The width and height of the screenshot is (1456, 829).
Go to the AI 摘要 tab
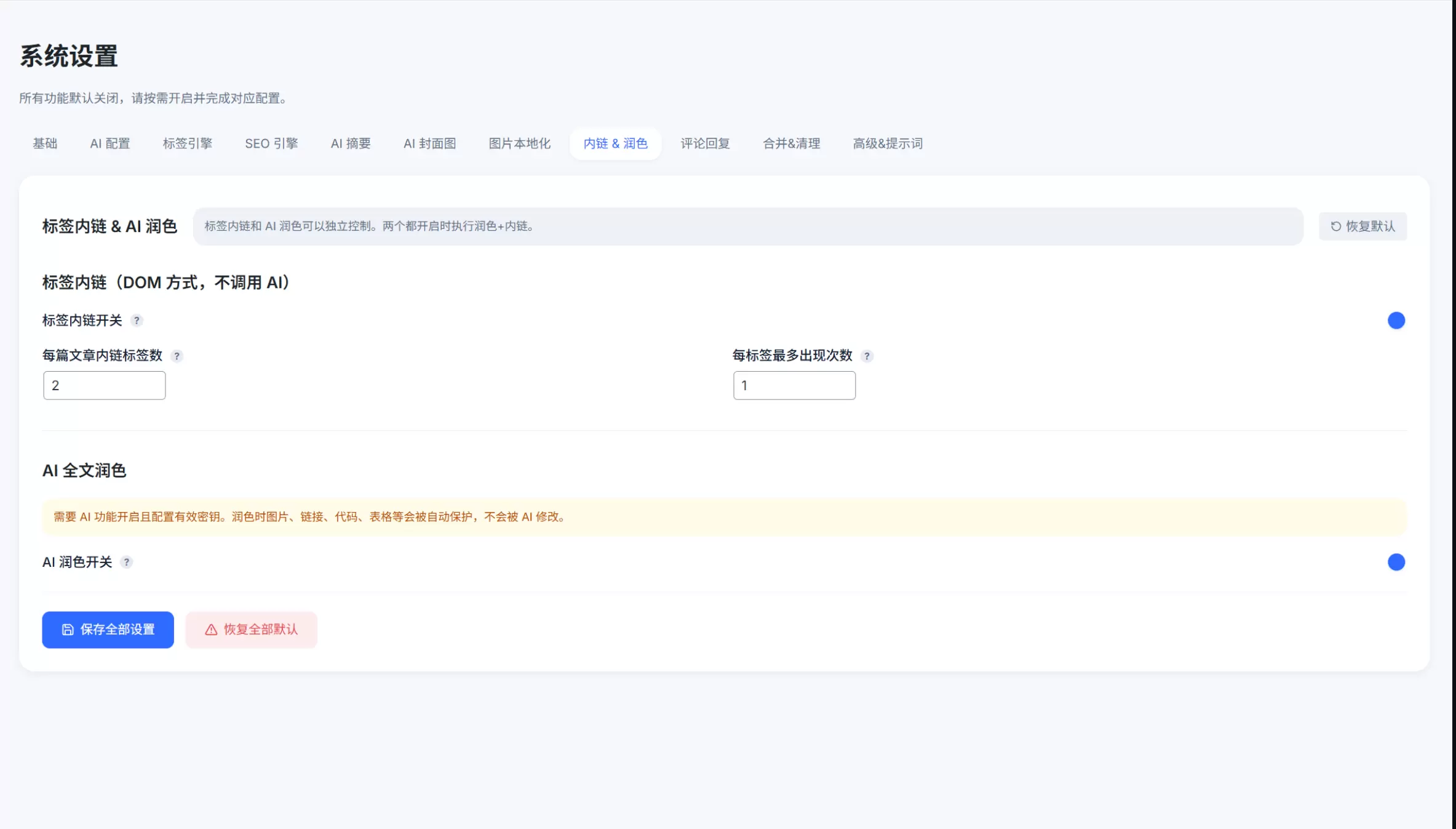point(351,143)
